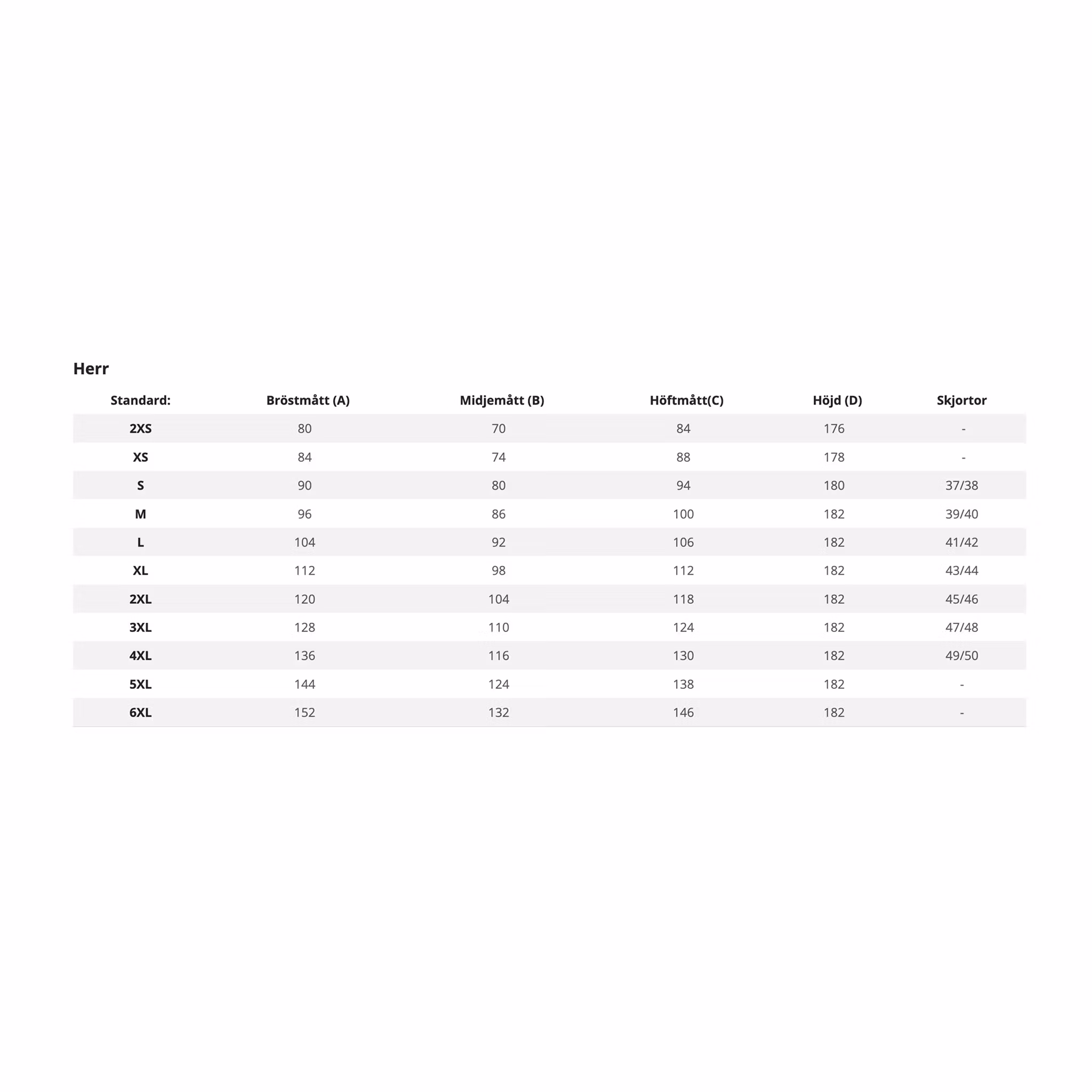Click the Herr heading
1092x1092 pixels.
click(91, 368)
